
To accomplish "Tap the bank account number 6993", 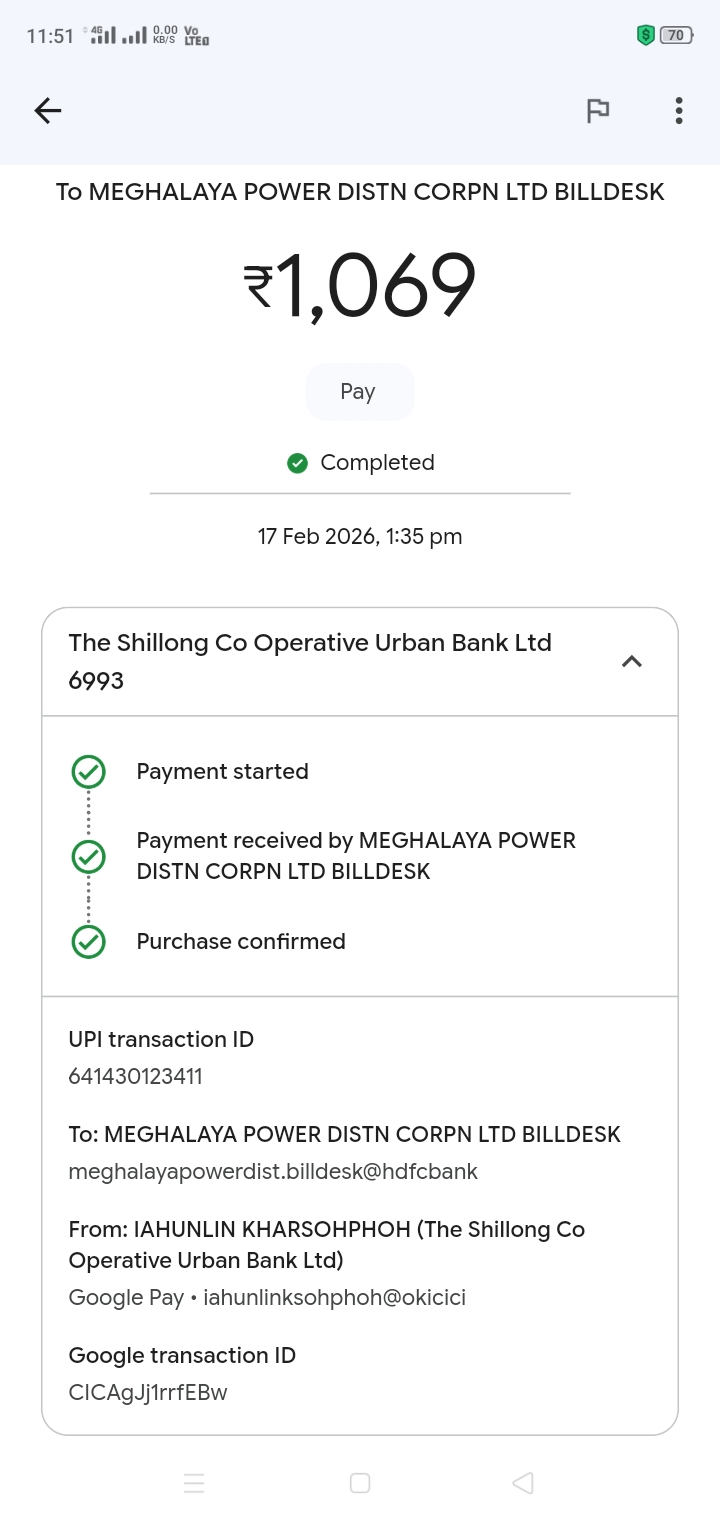I will point(96,681).
